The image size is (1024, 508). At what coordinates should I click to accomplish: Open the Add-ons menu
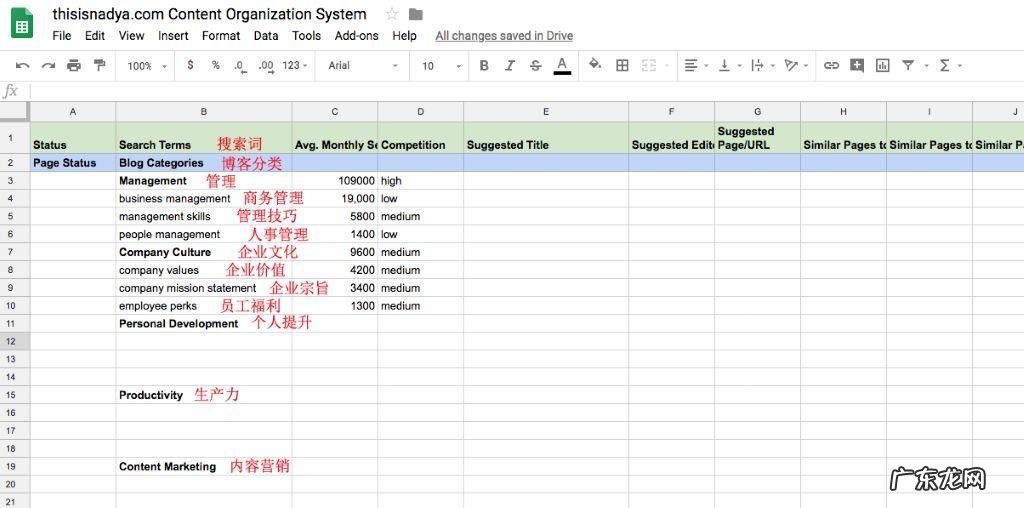coord(357,36)
